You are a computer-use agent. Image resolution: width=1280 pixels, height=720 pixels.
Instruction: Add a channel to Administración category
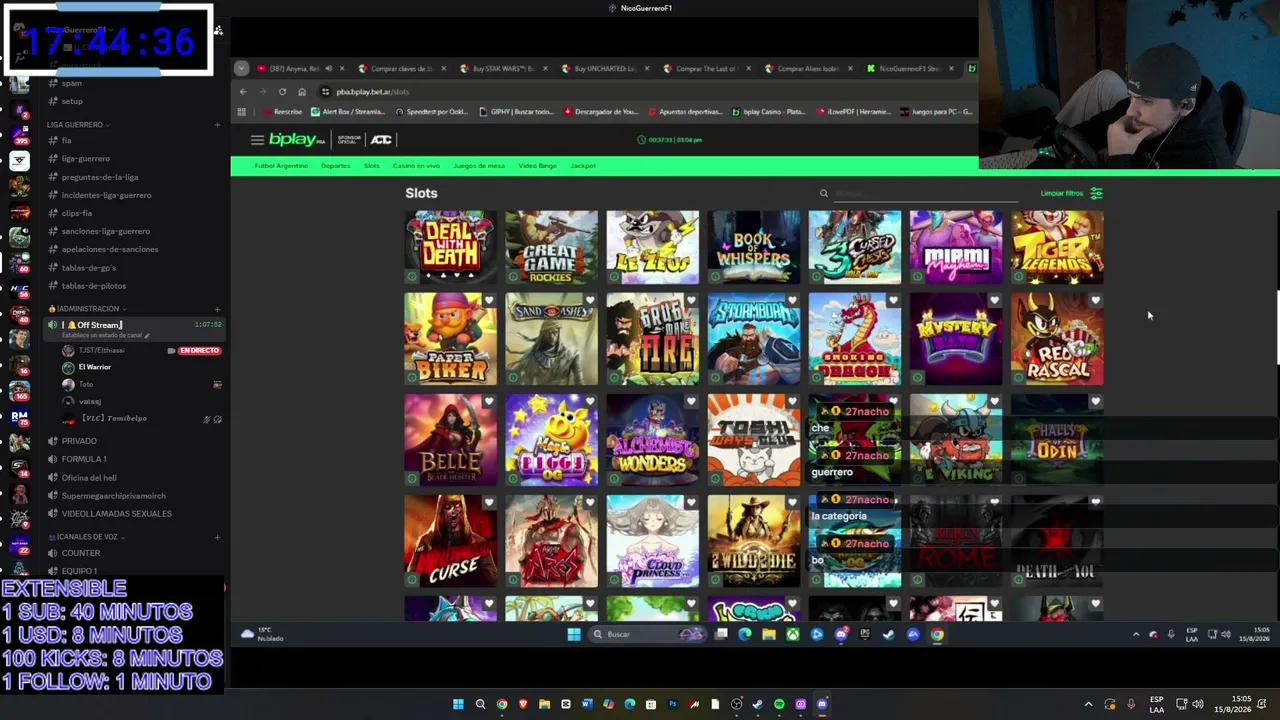point(217,309)
